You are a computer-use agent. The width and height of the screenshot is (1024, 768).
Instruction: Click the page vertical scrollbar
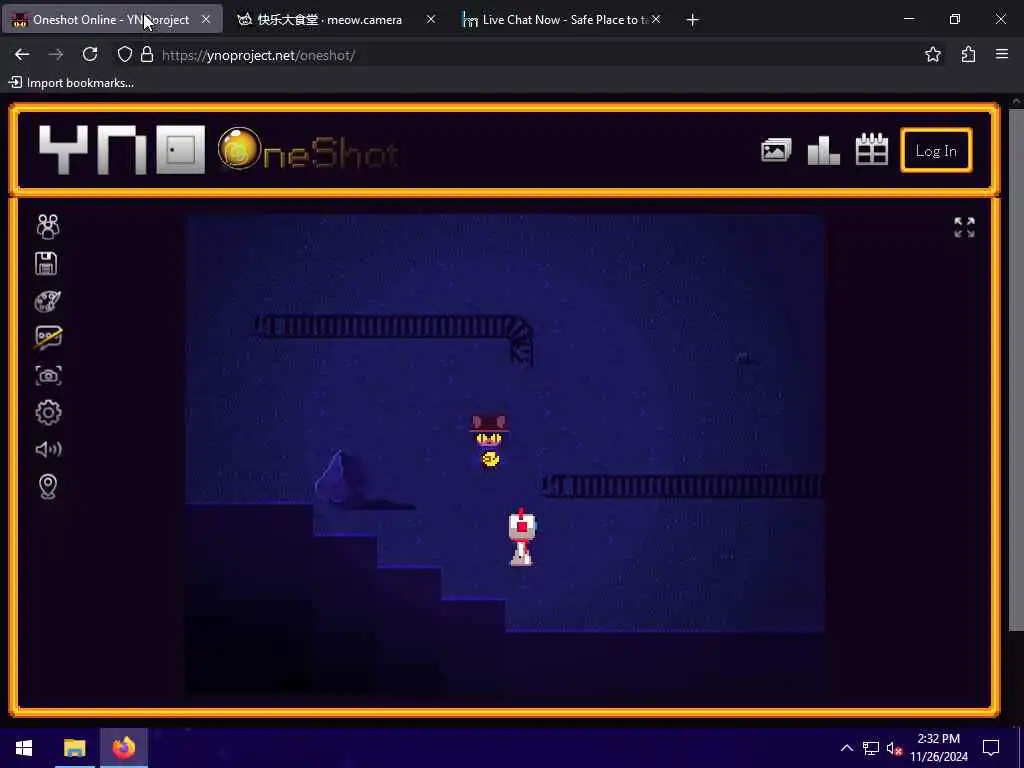[1016, 370]
